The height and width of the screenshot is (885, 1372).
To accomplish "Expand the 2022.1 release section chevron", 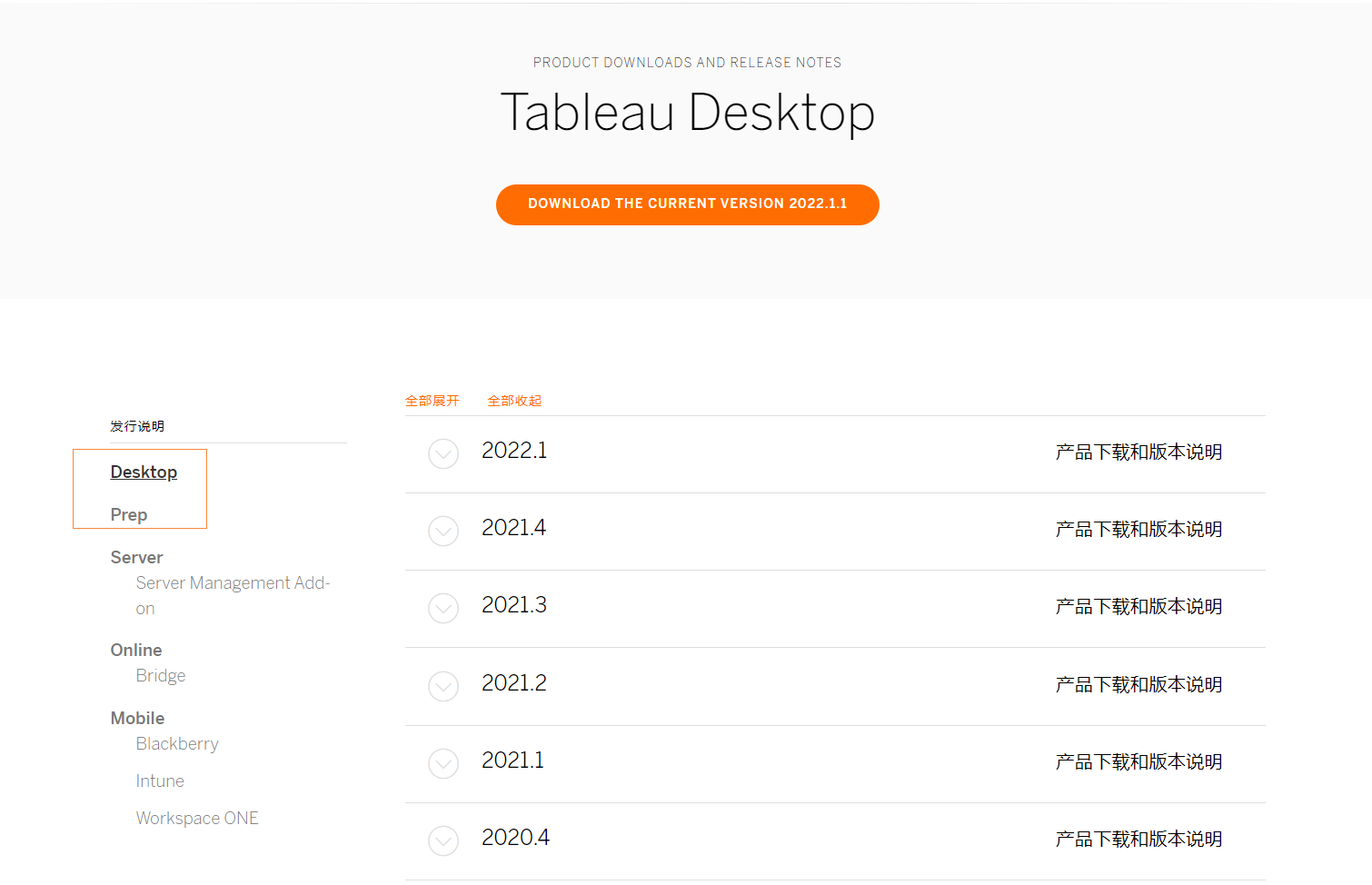I will 443,453.
